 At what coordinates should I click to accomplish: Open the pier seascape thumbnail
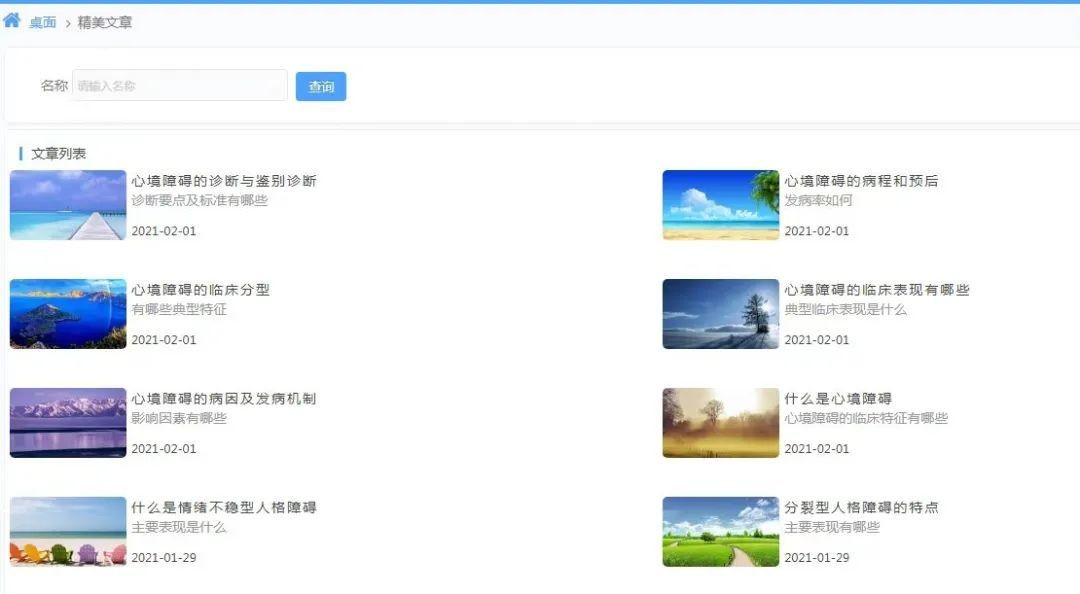tap(68, 205)
